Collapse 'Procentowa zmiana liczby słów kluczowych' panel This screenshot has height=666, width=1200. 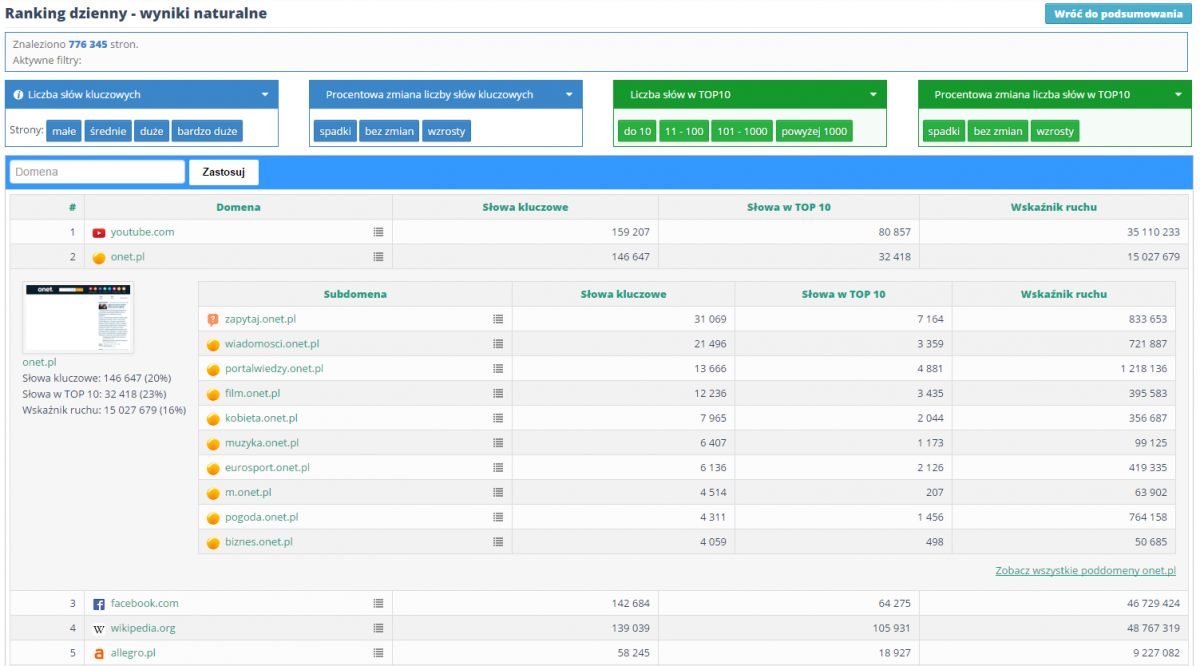click(569, 95)
